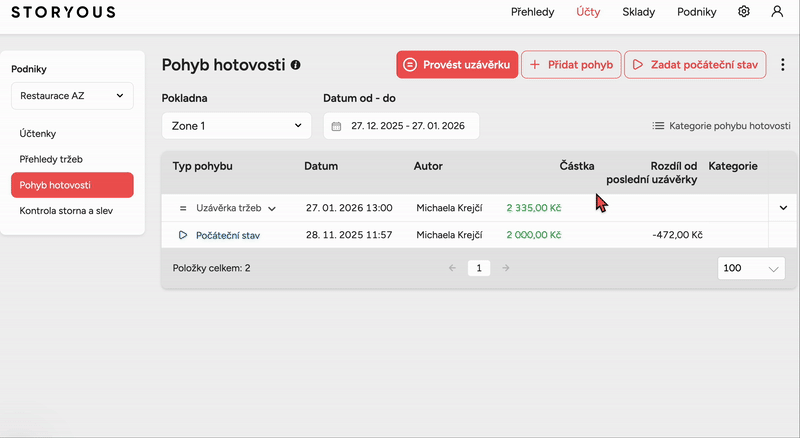
Task: Open the Sklady menu
Action: [638, 12]
